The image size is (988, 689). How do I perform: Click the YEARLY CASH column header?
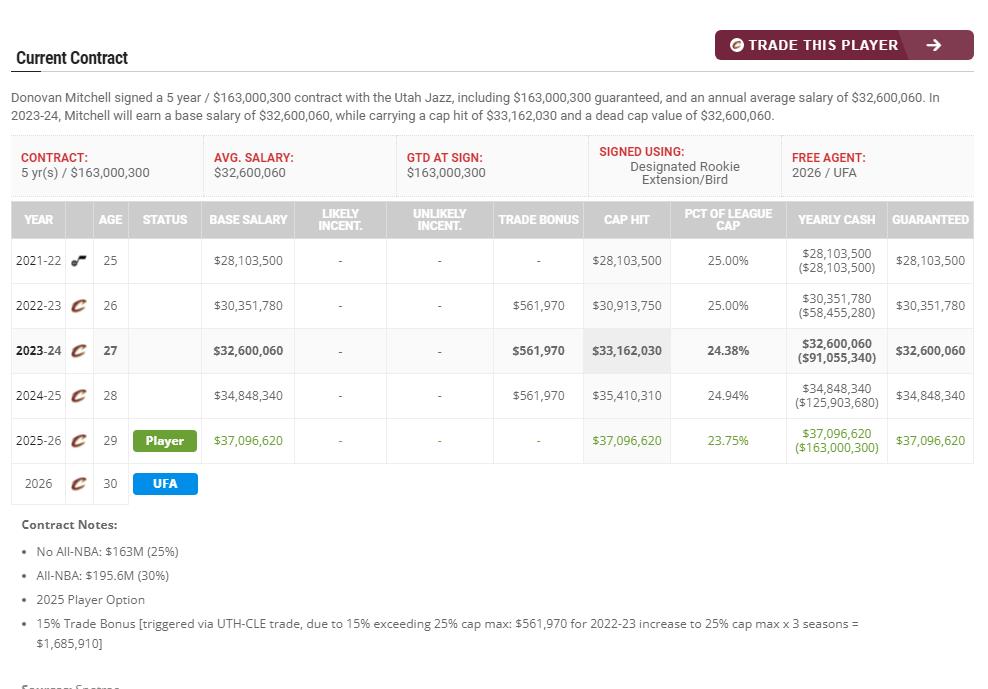(x=837, y=219)
